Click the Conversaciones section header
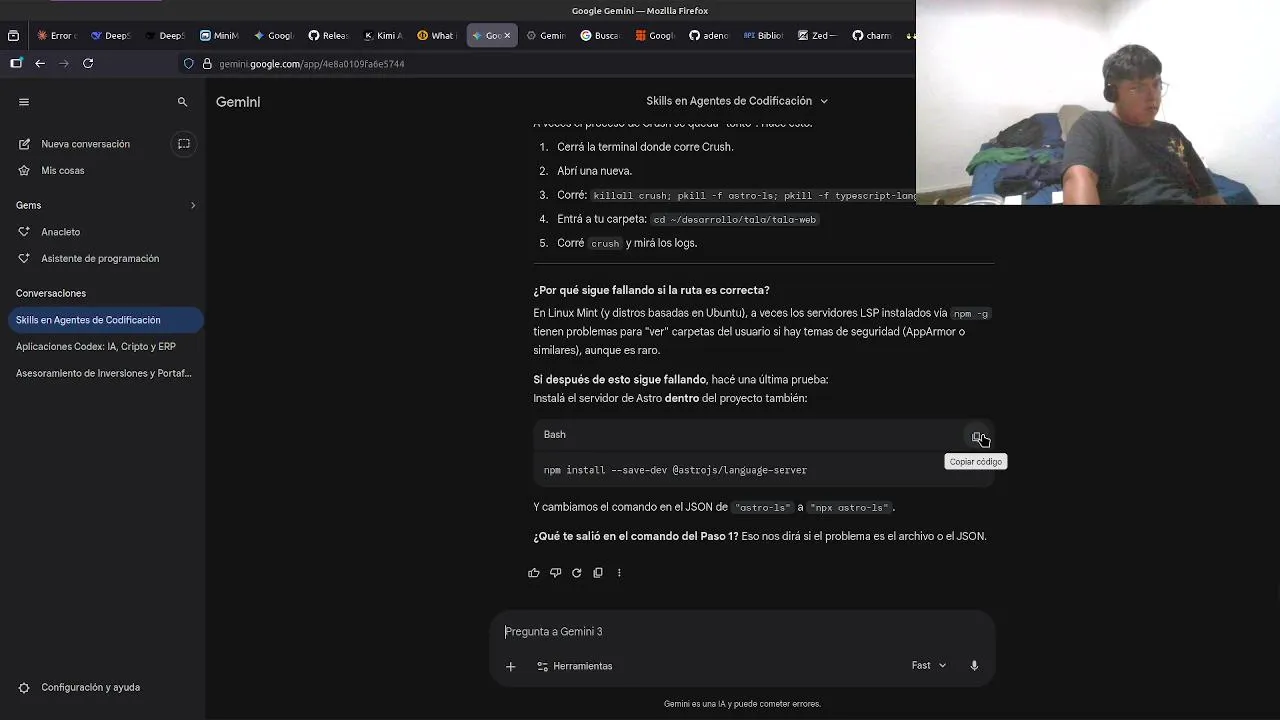 (51, 294)
